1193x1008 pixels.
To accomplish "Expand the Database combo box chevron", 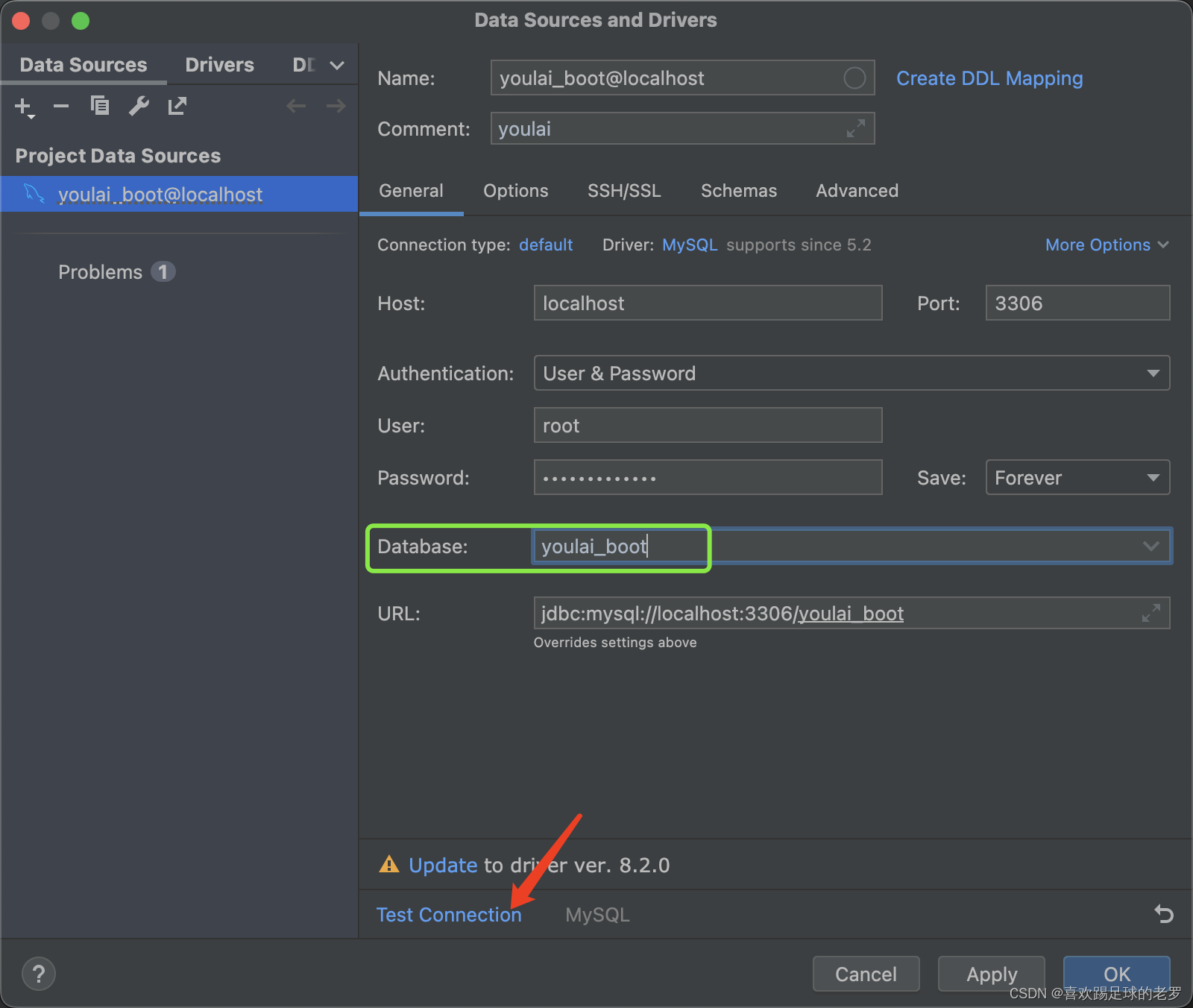I will [1150, 546].
